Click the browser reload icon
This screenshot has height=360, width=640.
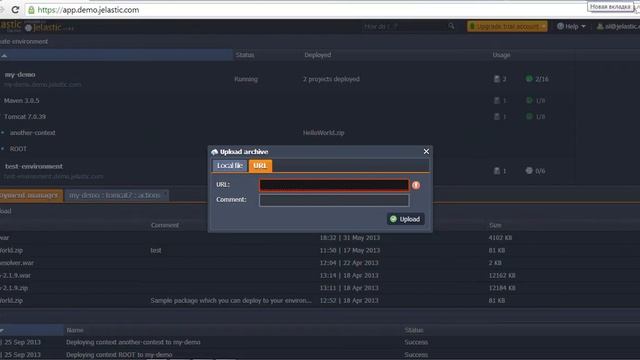click(15, 10)
